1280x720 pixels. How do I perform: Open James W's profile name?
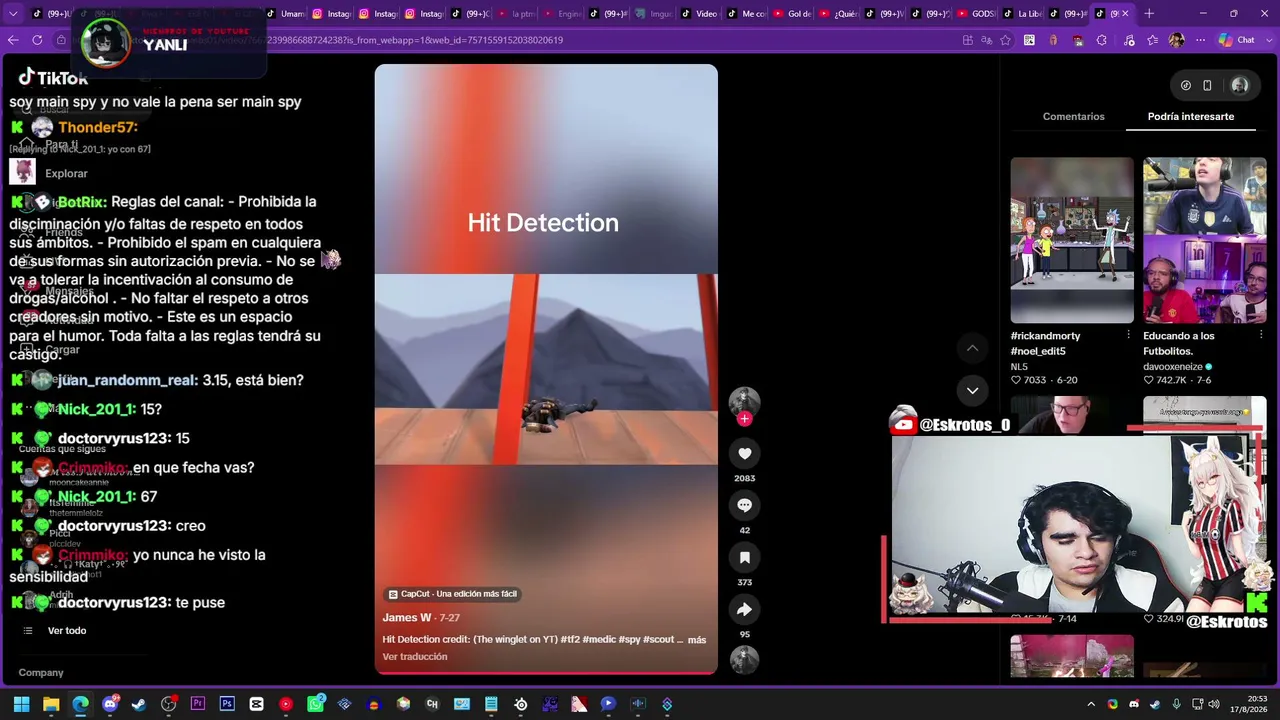tap(407, 618)
